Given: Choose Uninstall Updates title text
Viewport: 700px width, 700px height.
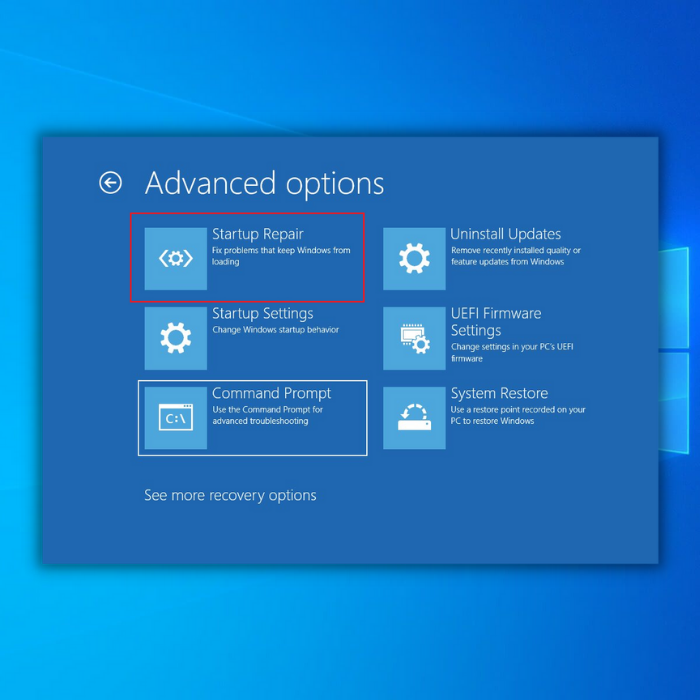Looking at the screenshot, I should (x=505, y=234).
